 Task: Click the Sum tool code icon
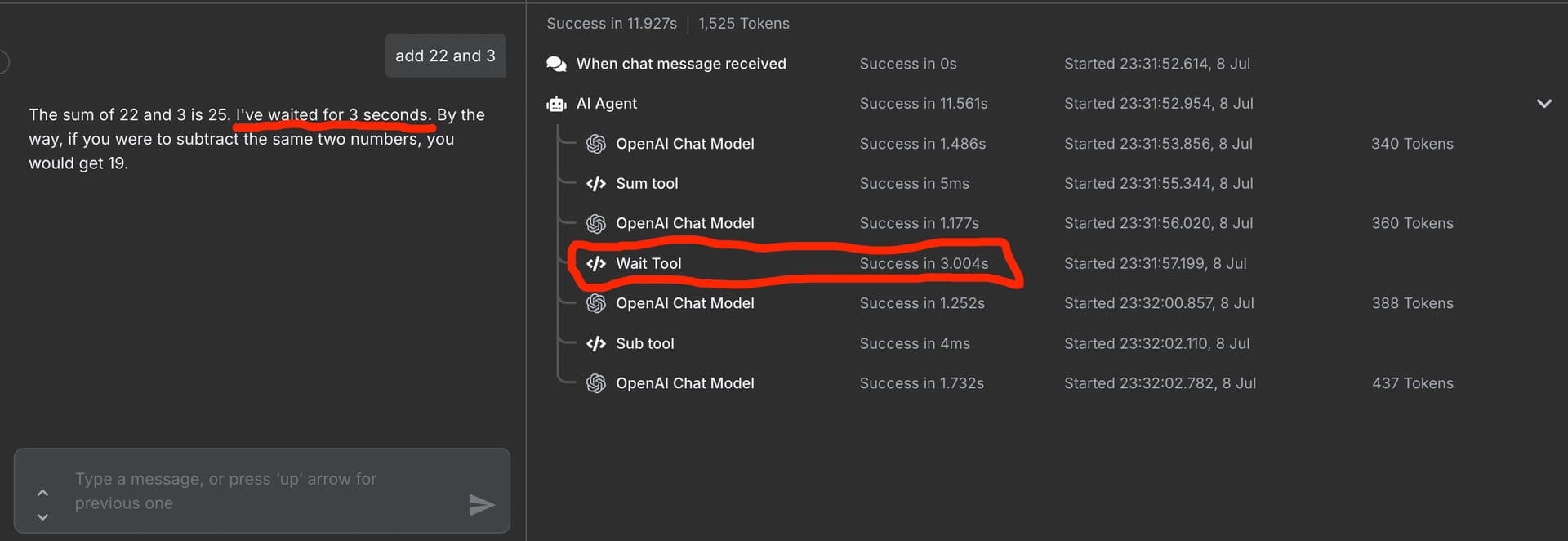(x=596, y=184)
